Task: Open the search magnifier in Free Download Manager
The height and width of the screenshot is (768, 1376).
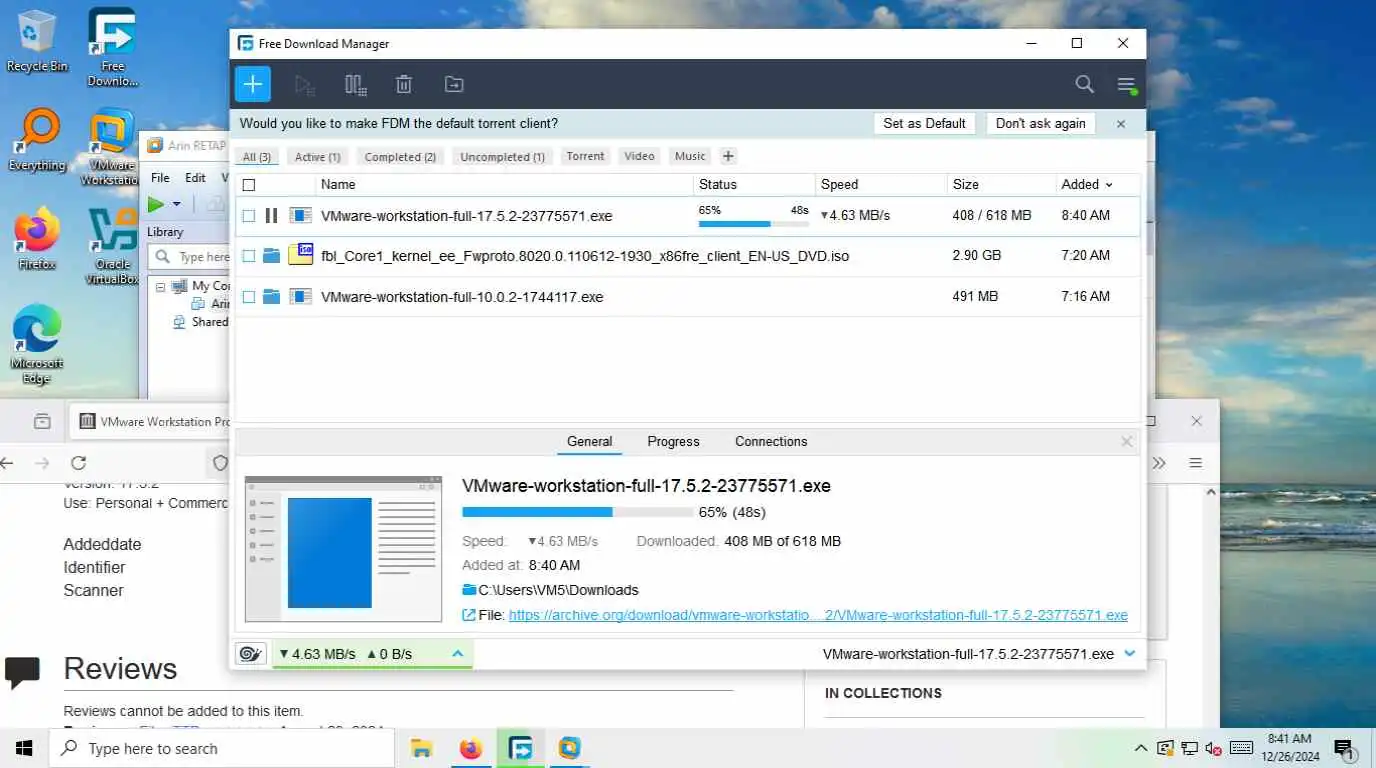Action: [1084, 85]
